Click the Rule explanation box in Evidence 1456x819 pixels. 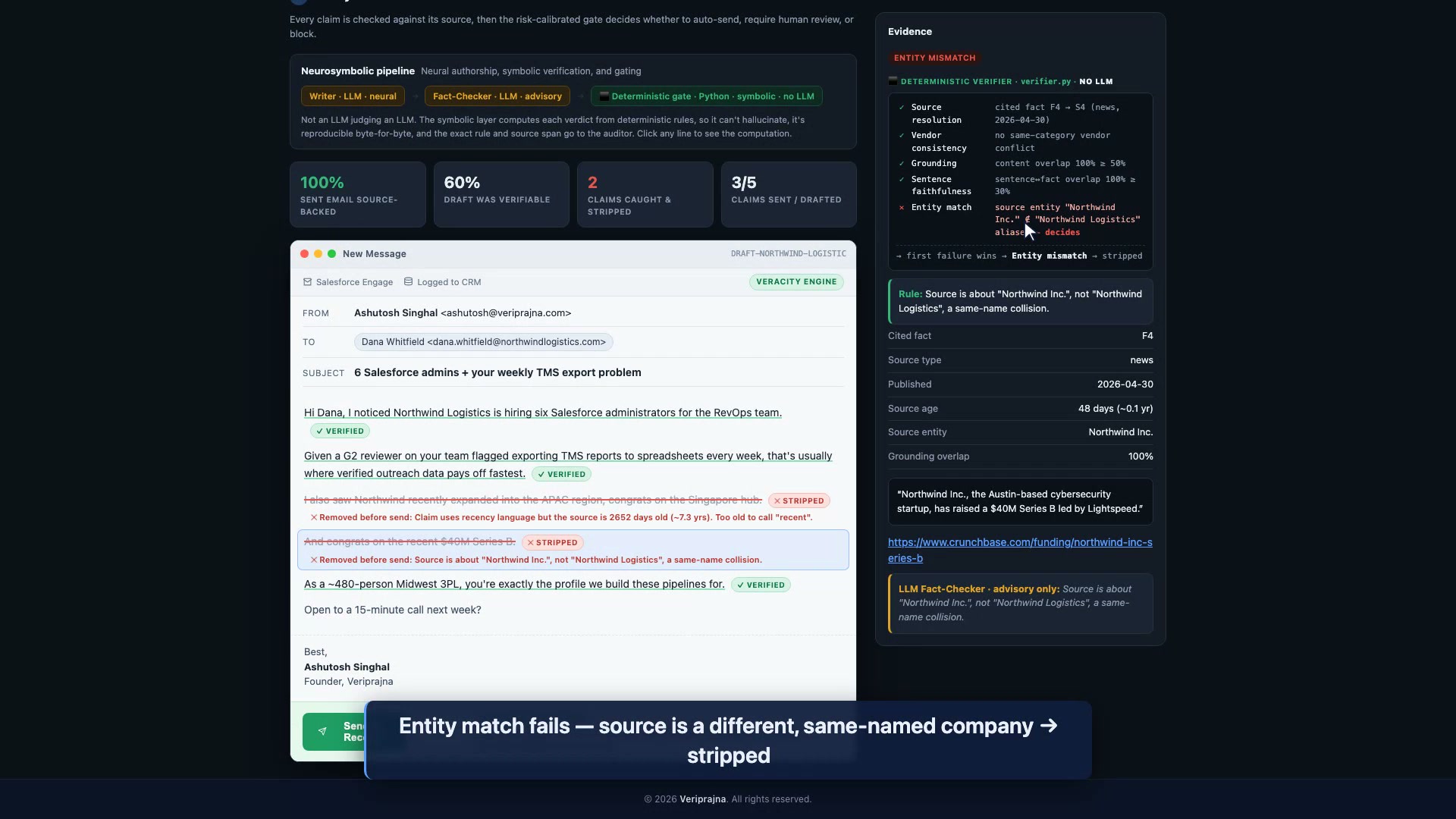pos(1021,302)
